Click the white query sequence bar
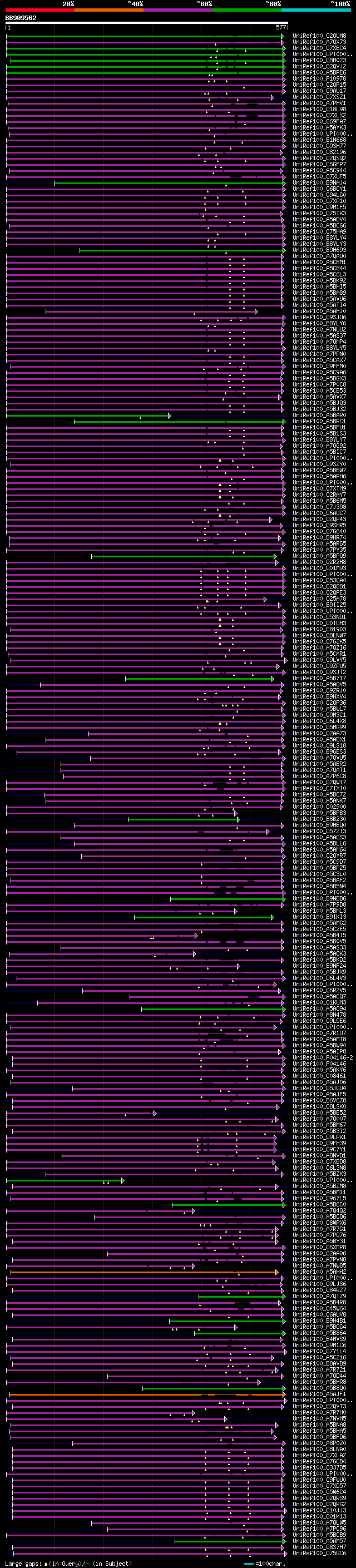This screenshot has height=1568, width=356. pyautogui.click(x=147, y=22)
